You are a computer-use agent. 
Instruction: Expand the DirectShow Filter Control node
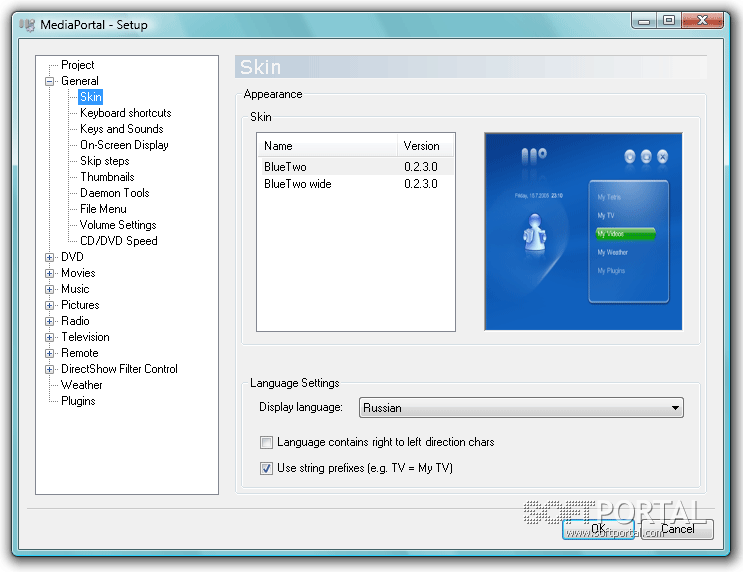click(49, 370)
